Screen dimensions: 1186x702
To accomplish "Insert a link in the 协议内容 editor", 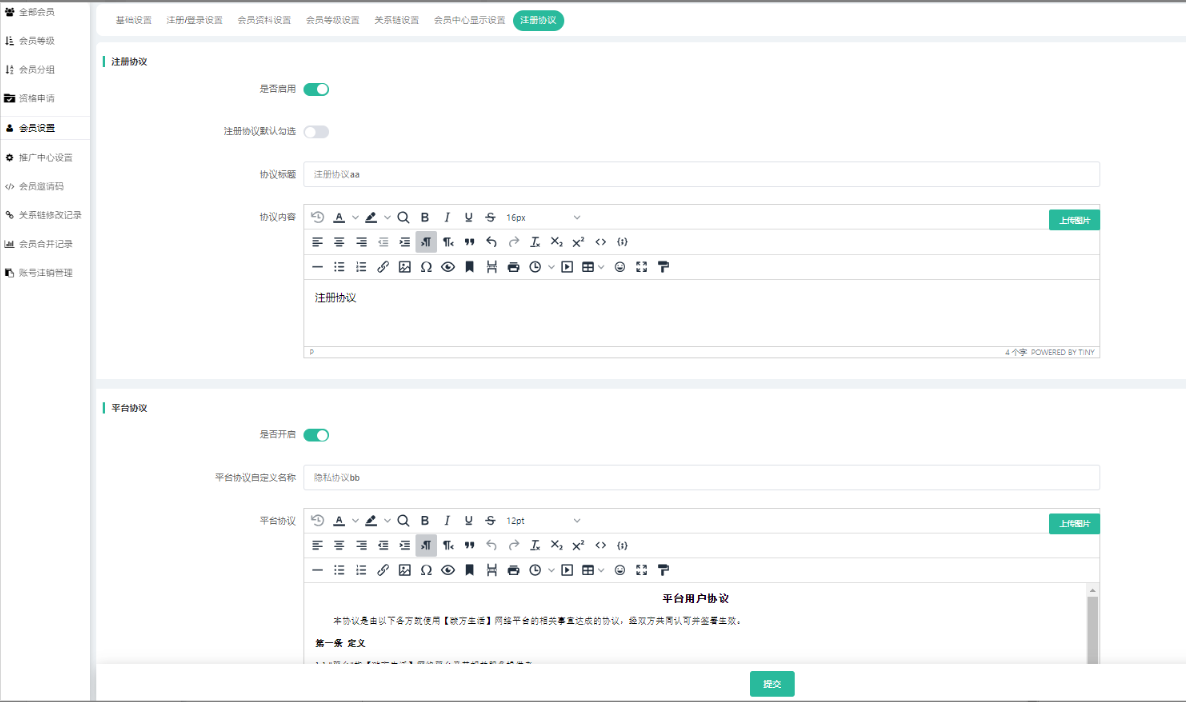I will [383, 267].
